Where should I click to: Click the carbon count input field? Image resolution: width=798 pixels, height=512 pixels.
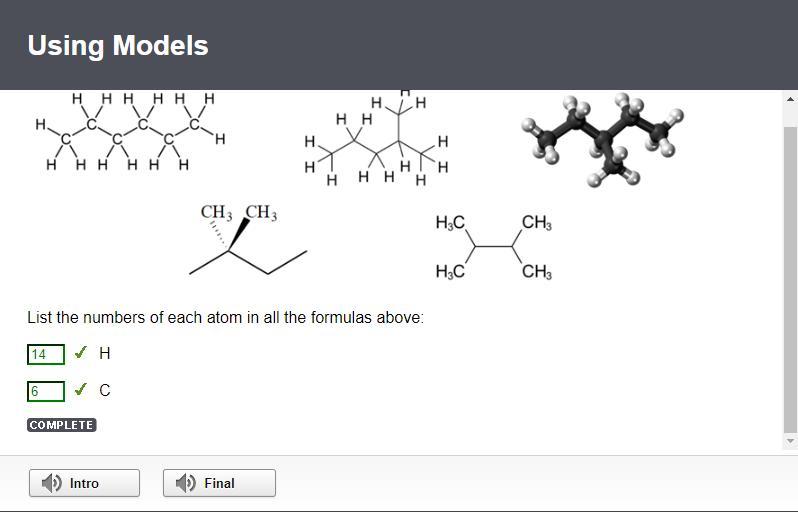click(46, 391)
